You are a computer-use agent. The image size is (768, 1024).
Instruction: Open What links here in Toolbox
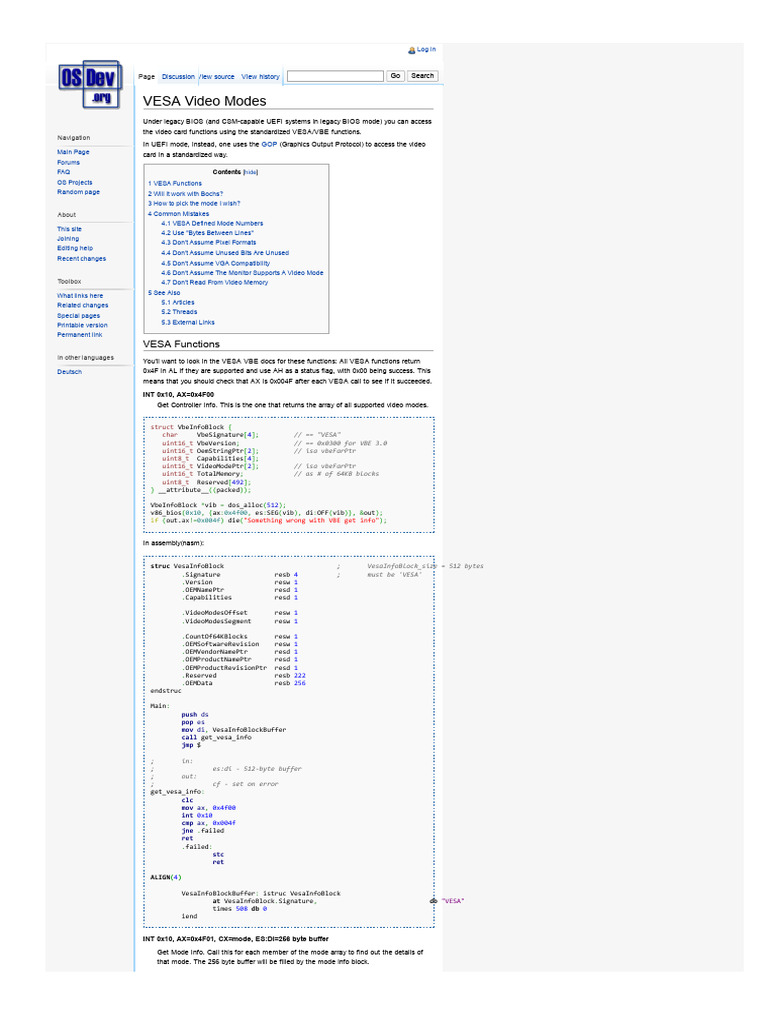point(80,296)
